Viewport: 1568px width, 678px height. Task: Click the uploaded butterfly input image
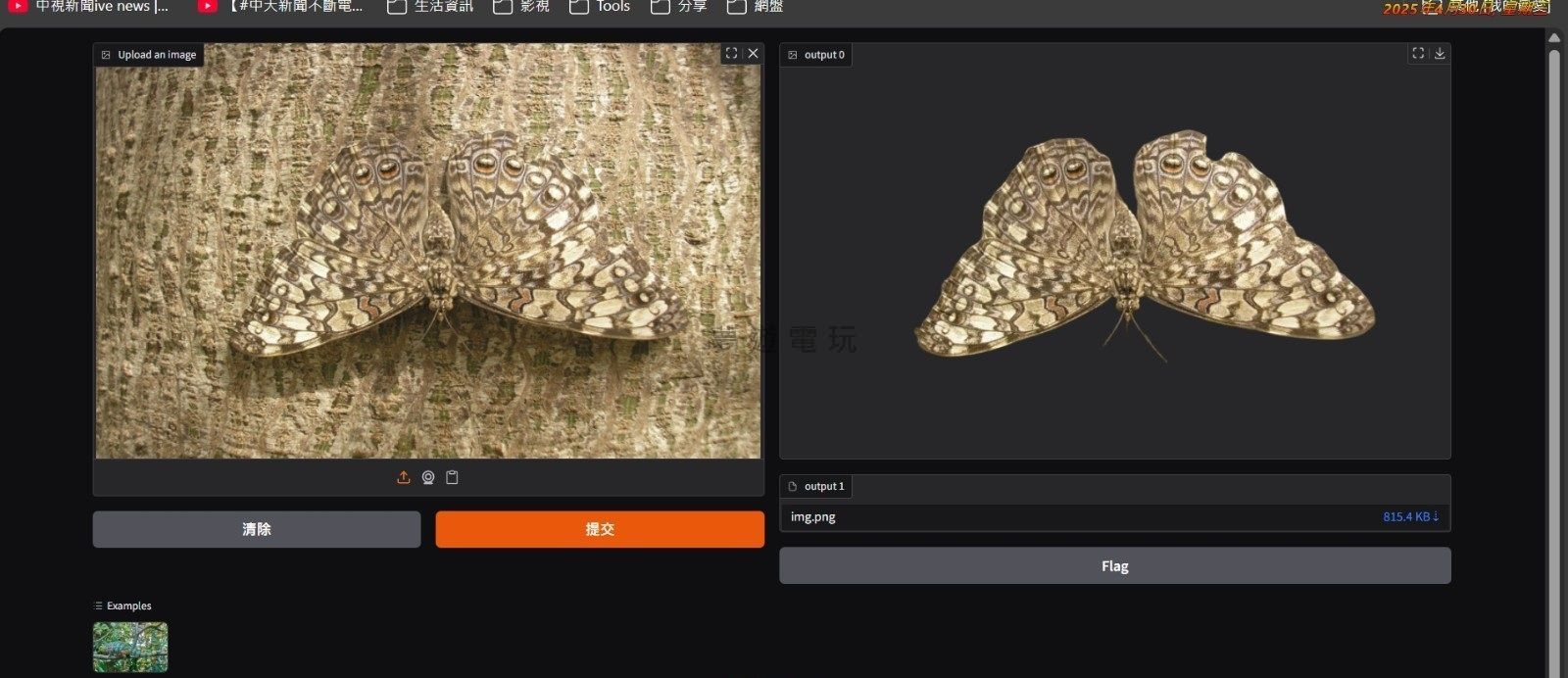coord(427,251)
